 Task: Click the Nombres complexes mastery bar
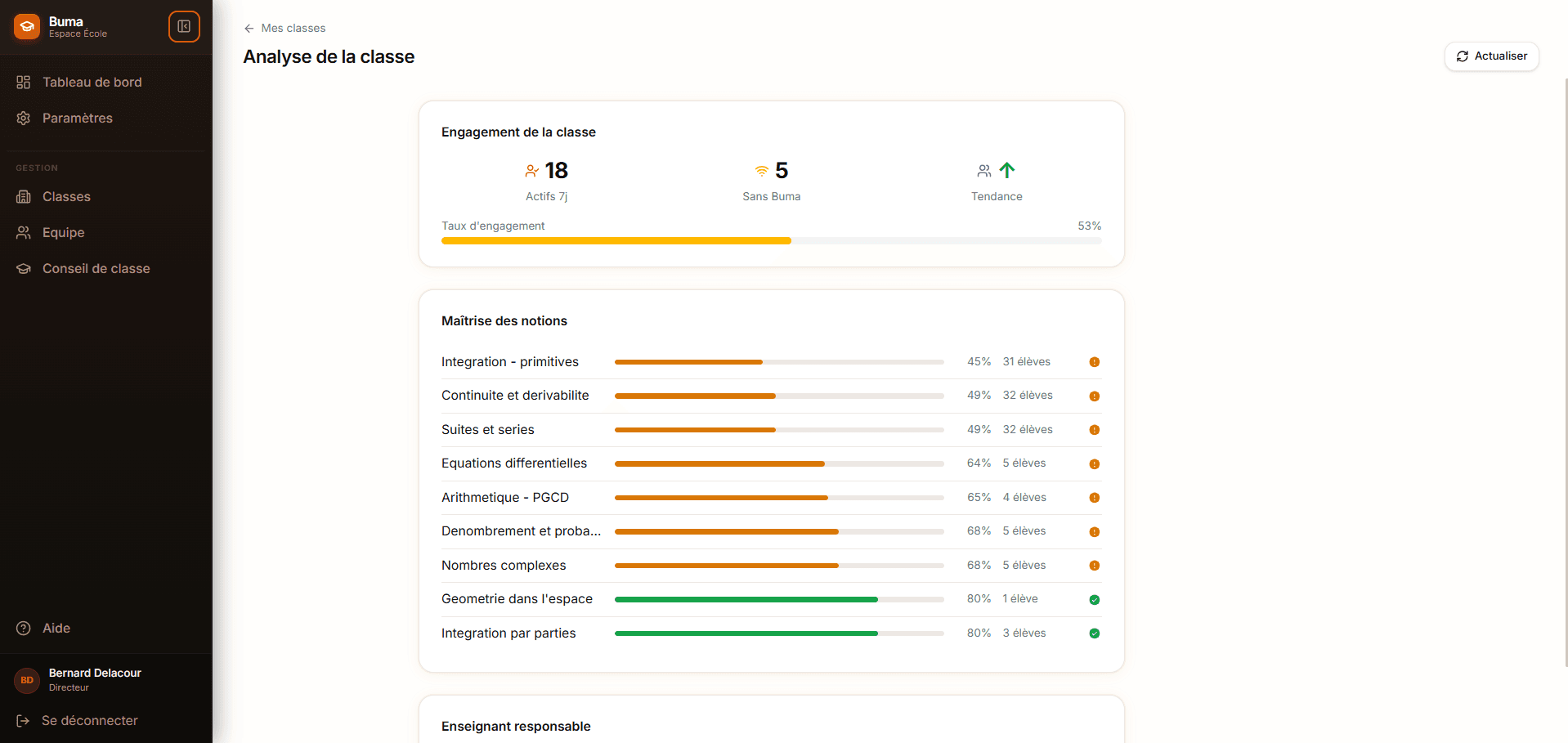point(779,566)
